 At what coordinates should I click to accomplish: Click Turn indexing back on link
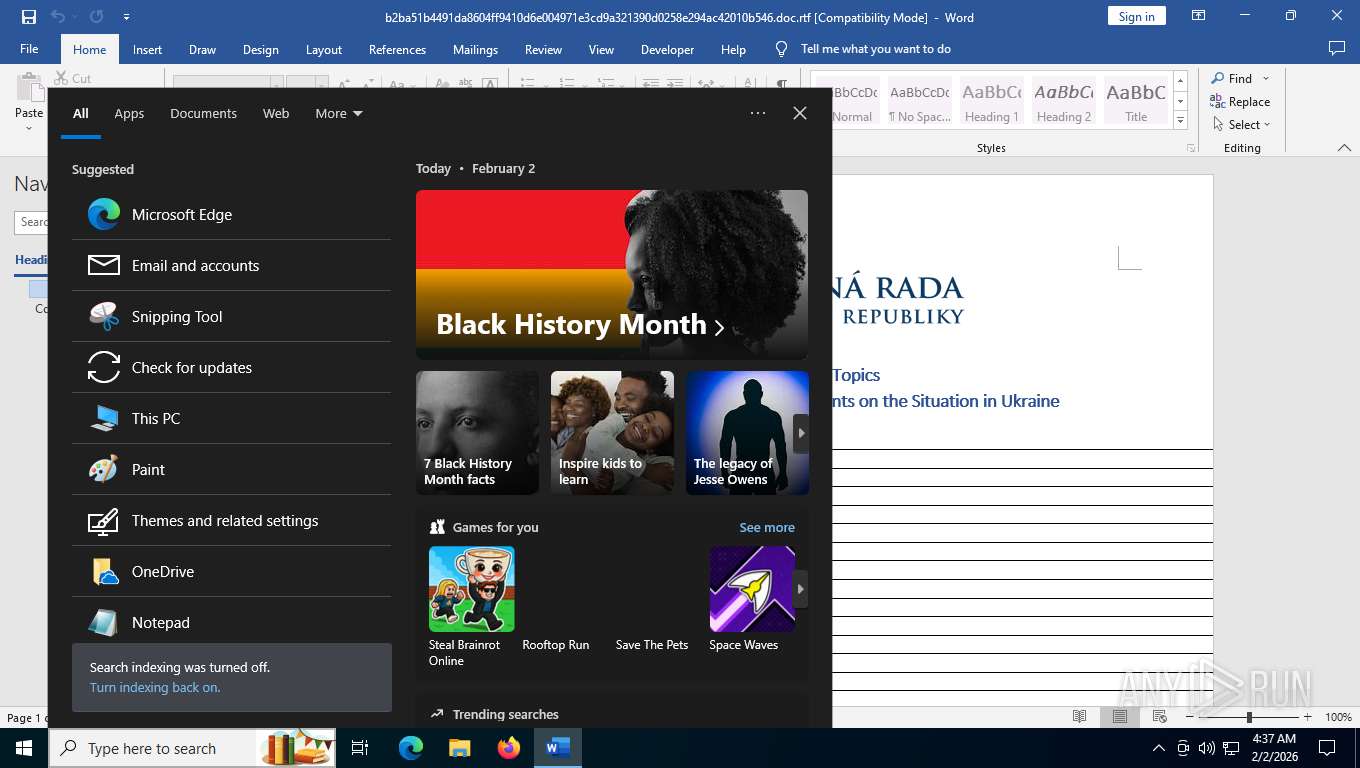pos(155,687)
